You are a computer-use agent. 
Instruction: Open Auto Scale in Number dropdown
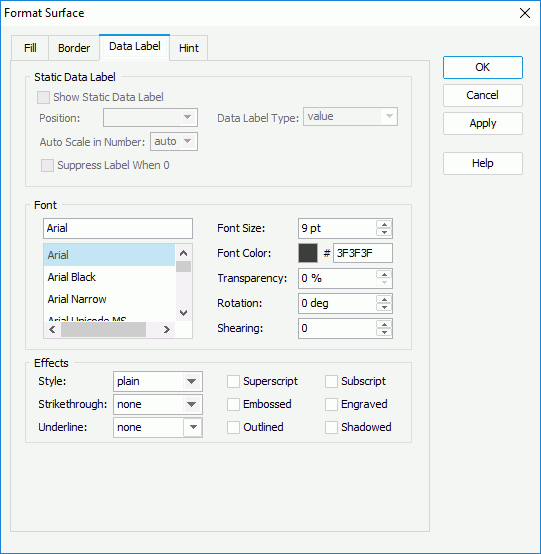coord(174,142)
